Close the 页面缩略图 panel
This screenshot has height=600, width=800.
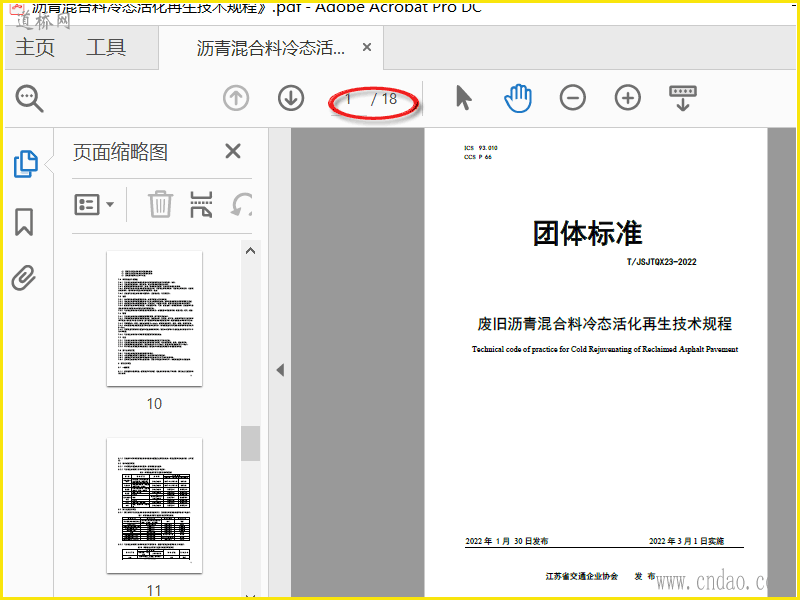coord(233,151)
